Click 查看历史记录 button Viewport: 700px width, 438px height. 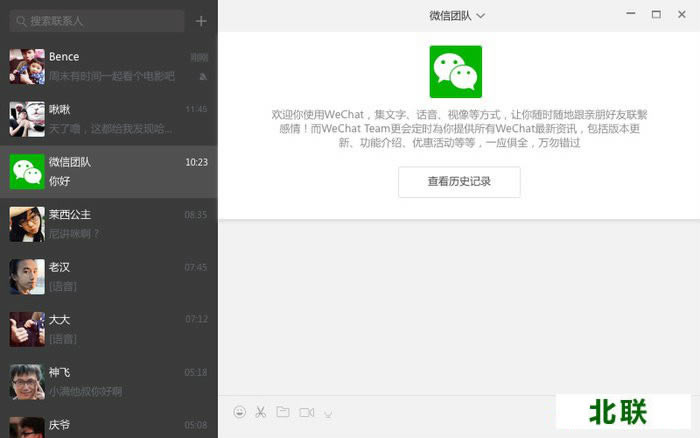(459, 182)
